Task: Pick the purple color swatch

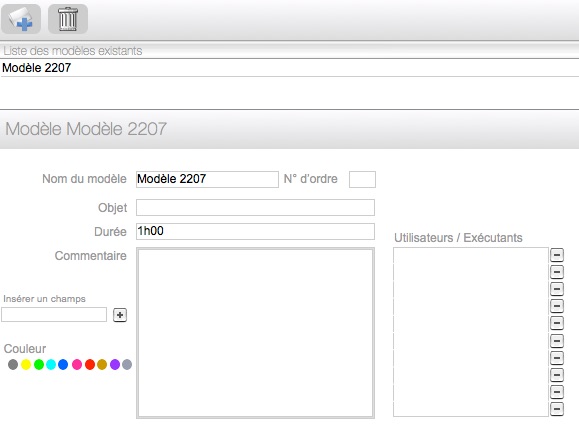Action: 115,365
